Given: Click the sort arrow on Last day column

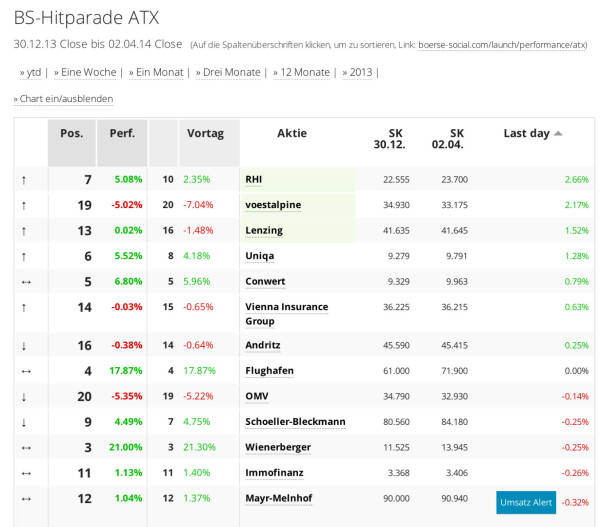Looking at the screenshot, I should [558, 133].
